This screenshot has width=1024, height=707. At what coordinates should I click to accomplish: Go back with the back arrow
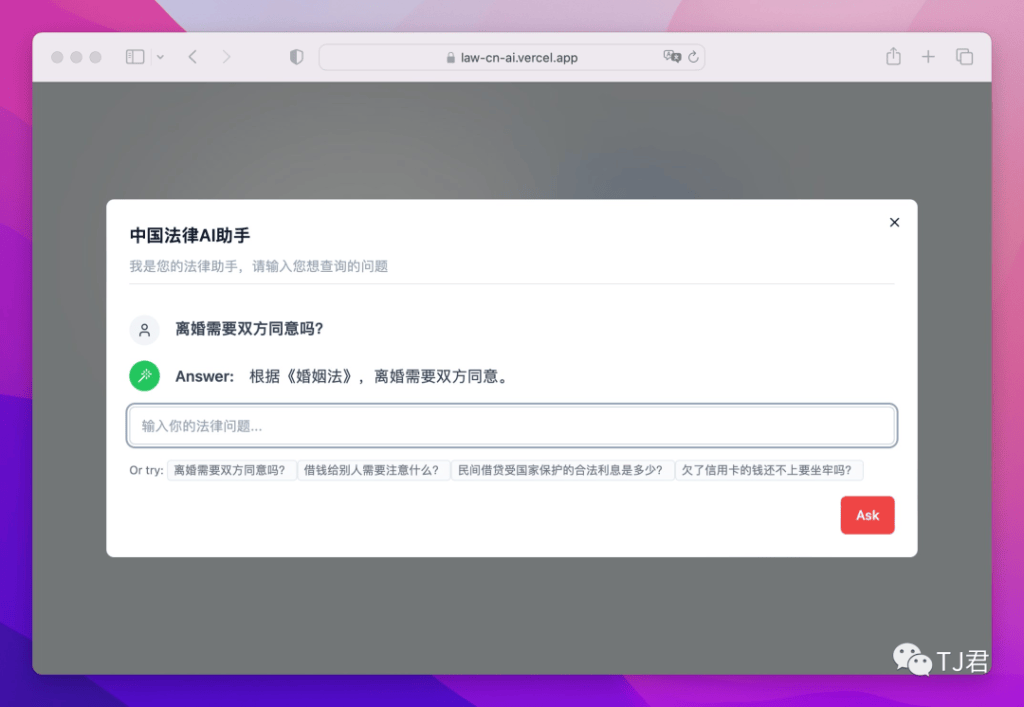coord(193,58)
